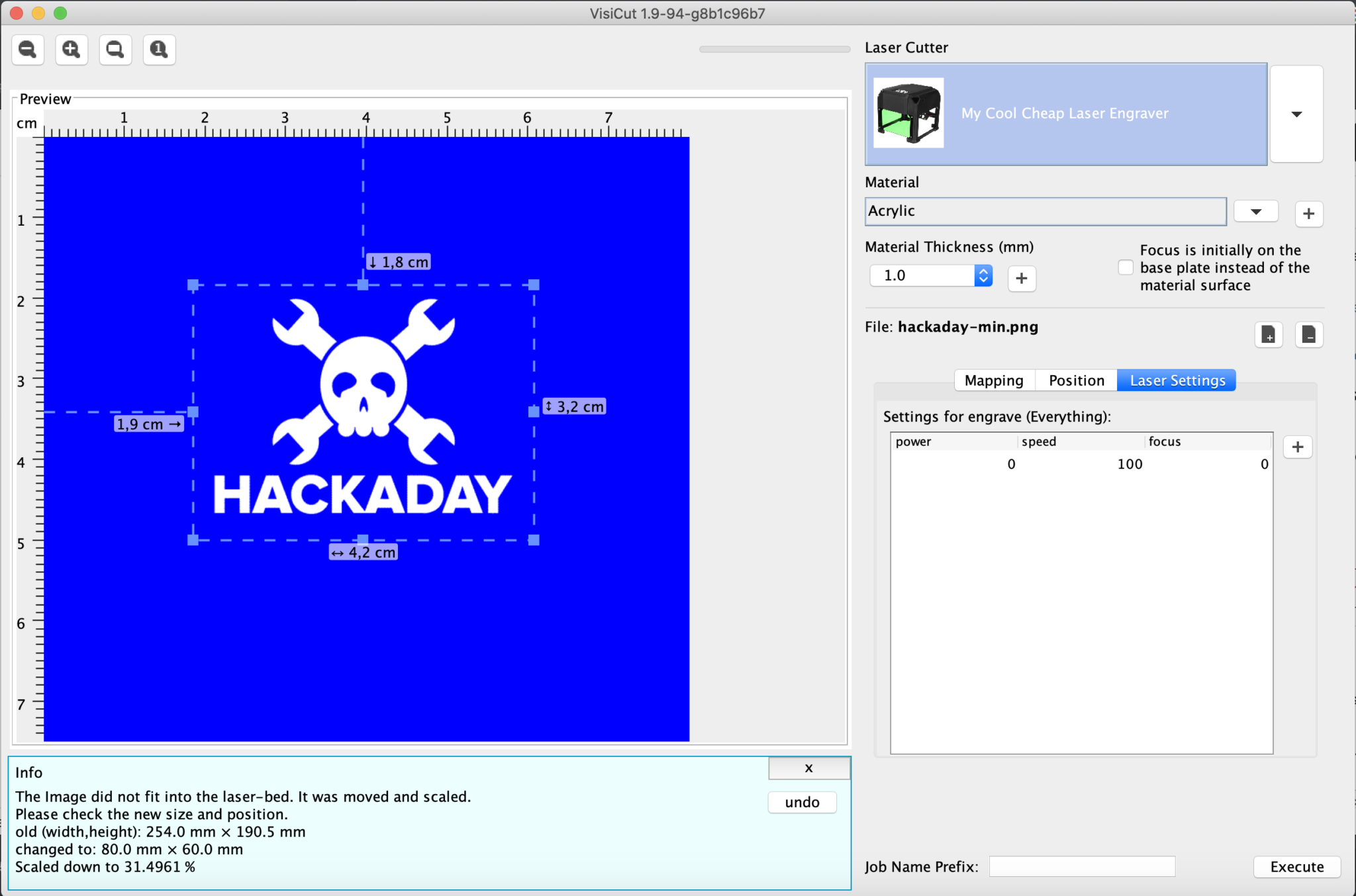
Task: Select the zoom out magnifier tool
Action: (27, 49)
